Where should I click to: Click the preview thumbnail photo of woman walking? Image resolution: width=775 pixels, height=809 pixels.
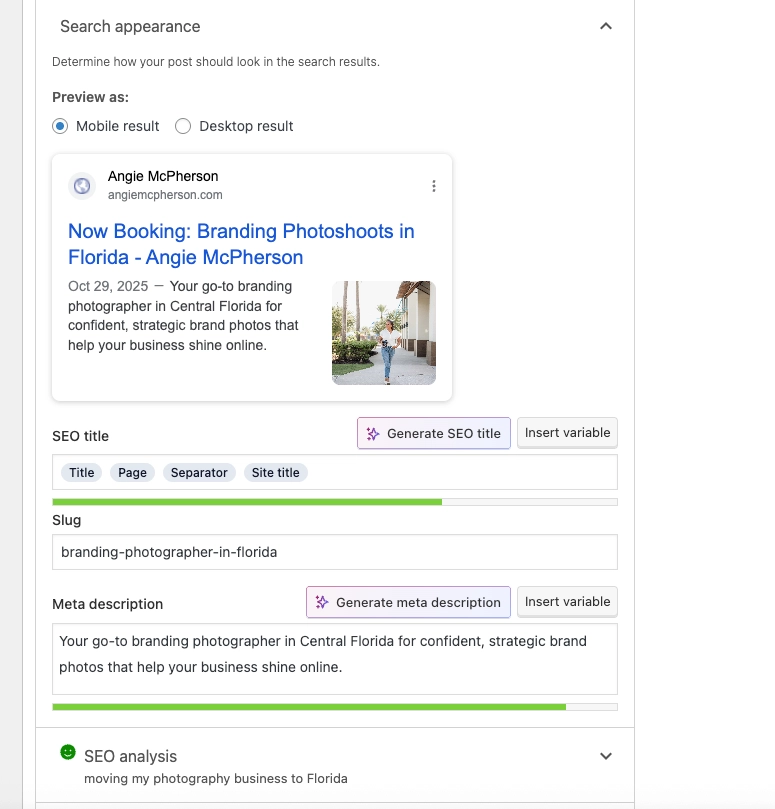coord(384,333)
